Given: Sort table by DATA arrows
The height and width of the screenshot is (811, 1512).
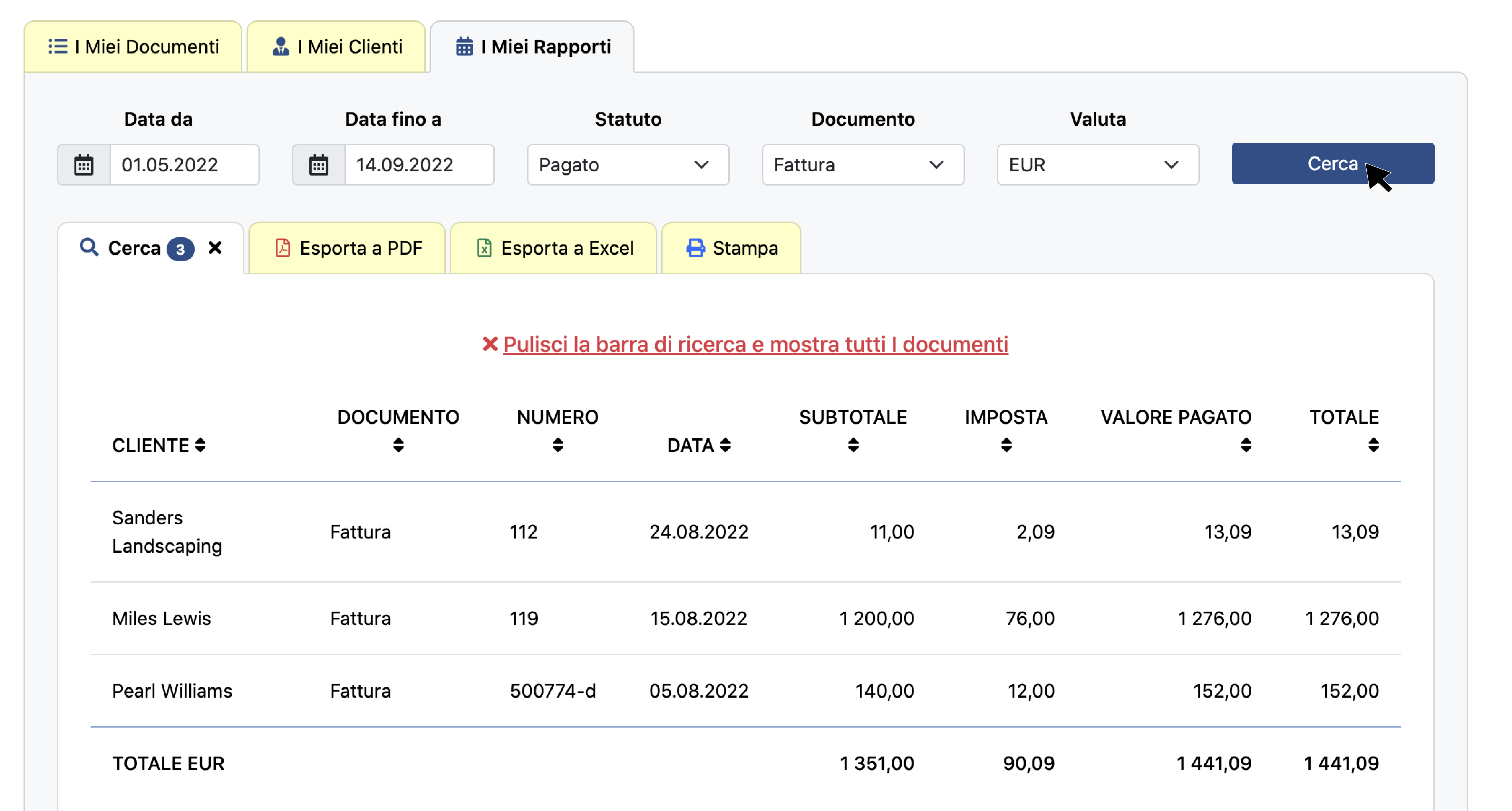Looking at the screenshot, I should coord(725,445).
